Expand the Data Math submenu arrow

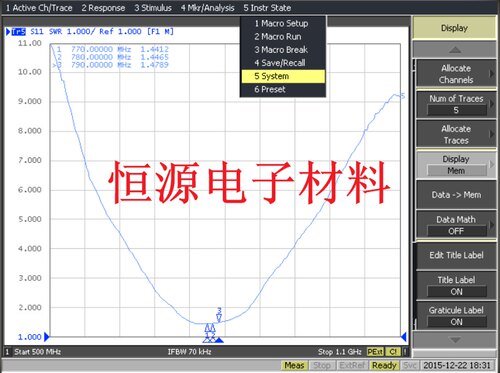click(492, 225)
